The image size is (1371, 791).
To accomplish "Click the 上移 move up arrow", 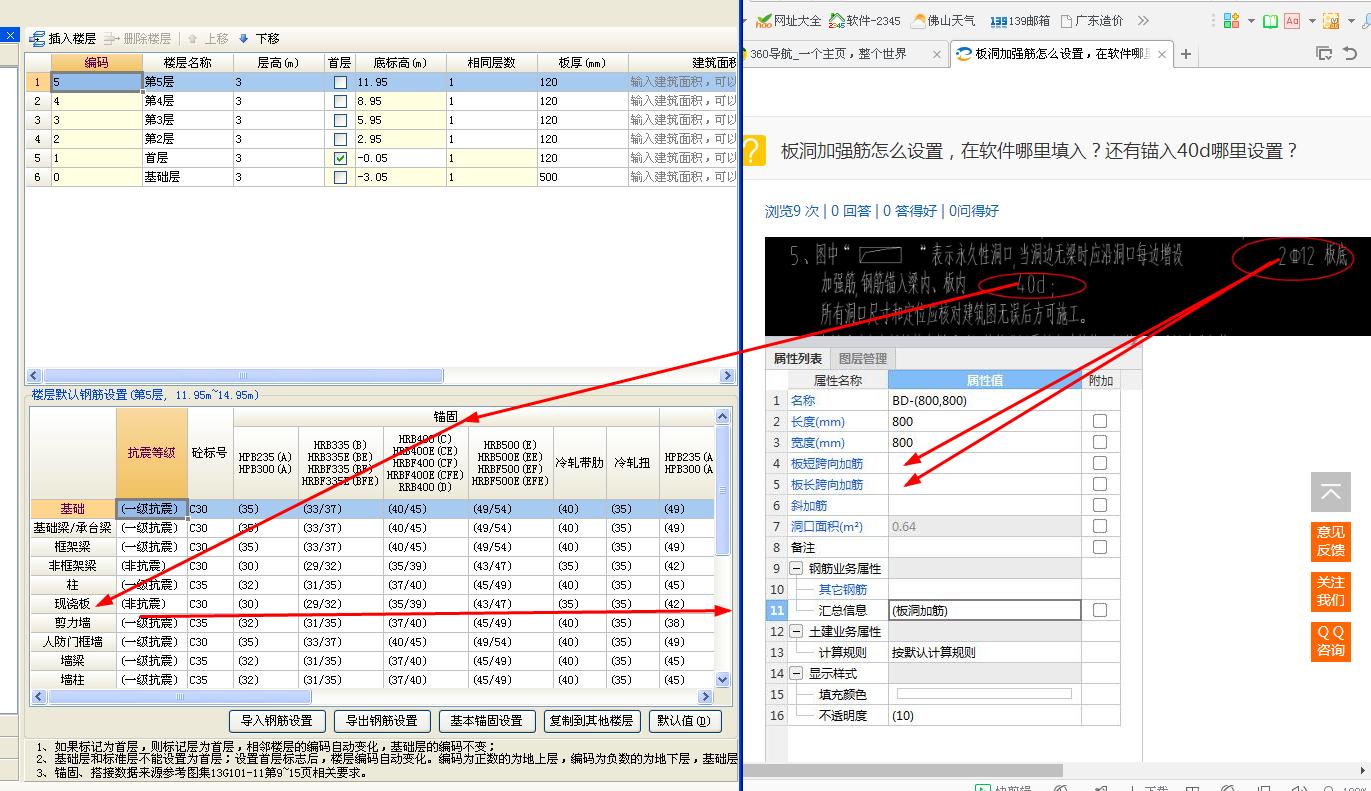I will (192, 39).
